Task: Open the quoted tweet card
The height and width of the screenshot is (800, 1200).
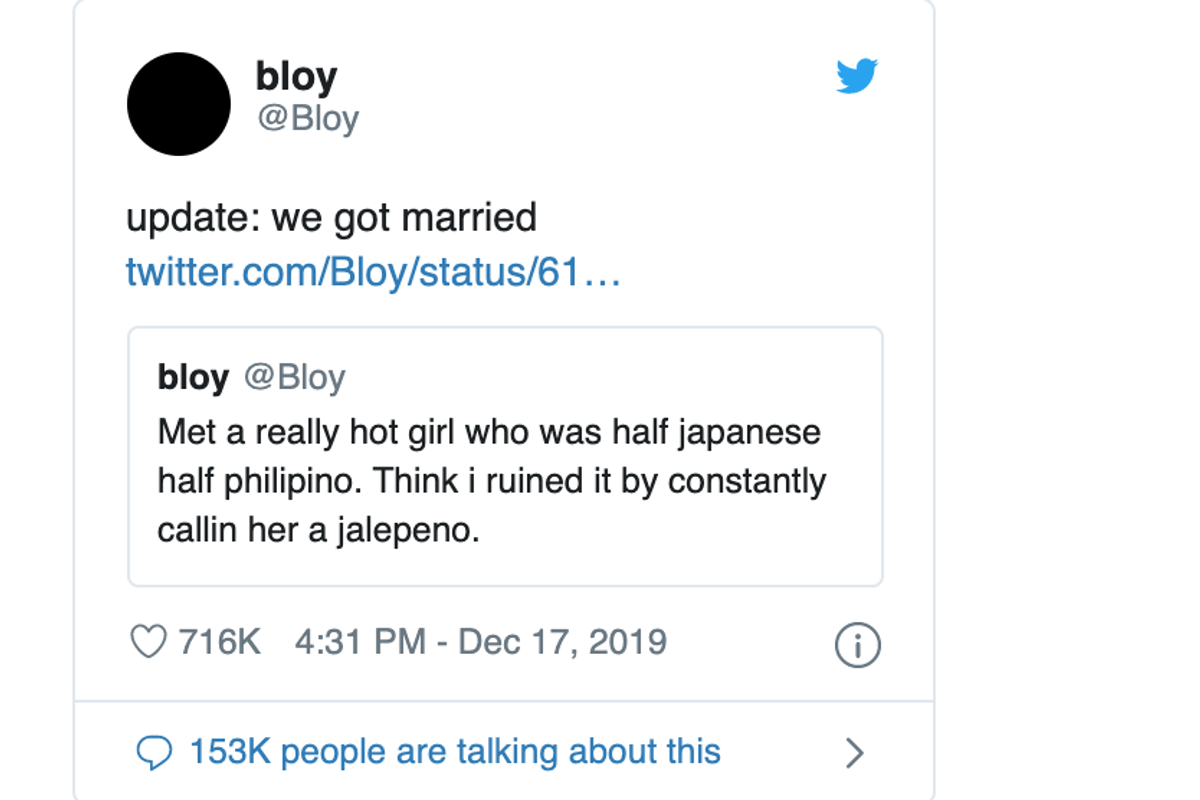Action: [504, 455]
